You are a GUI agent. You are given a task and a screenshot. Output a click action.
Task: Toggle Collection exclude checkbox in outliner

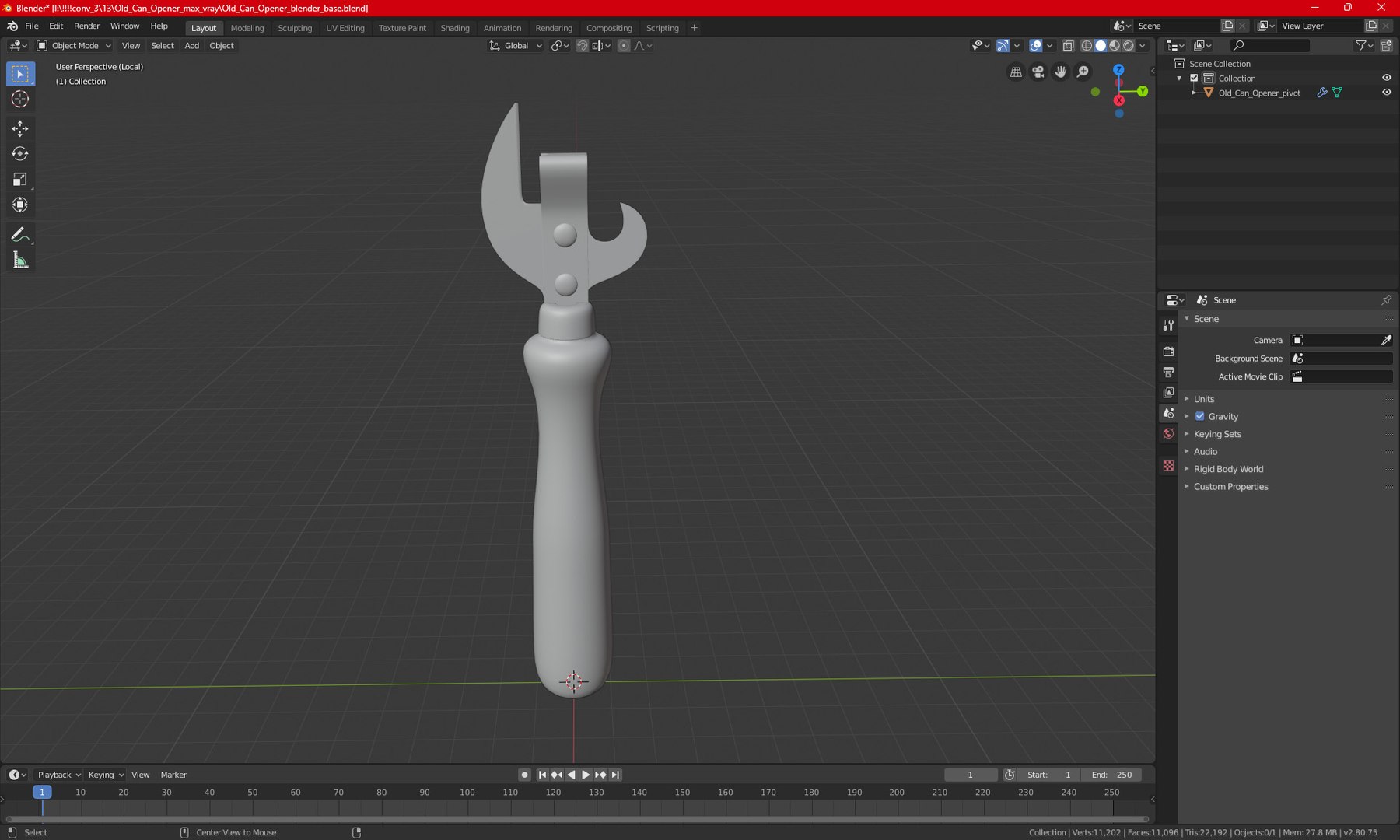click(1195, 78)
